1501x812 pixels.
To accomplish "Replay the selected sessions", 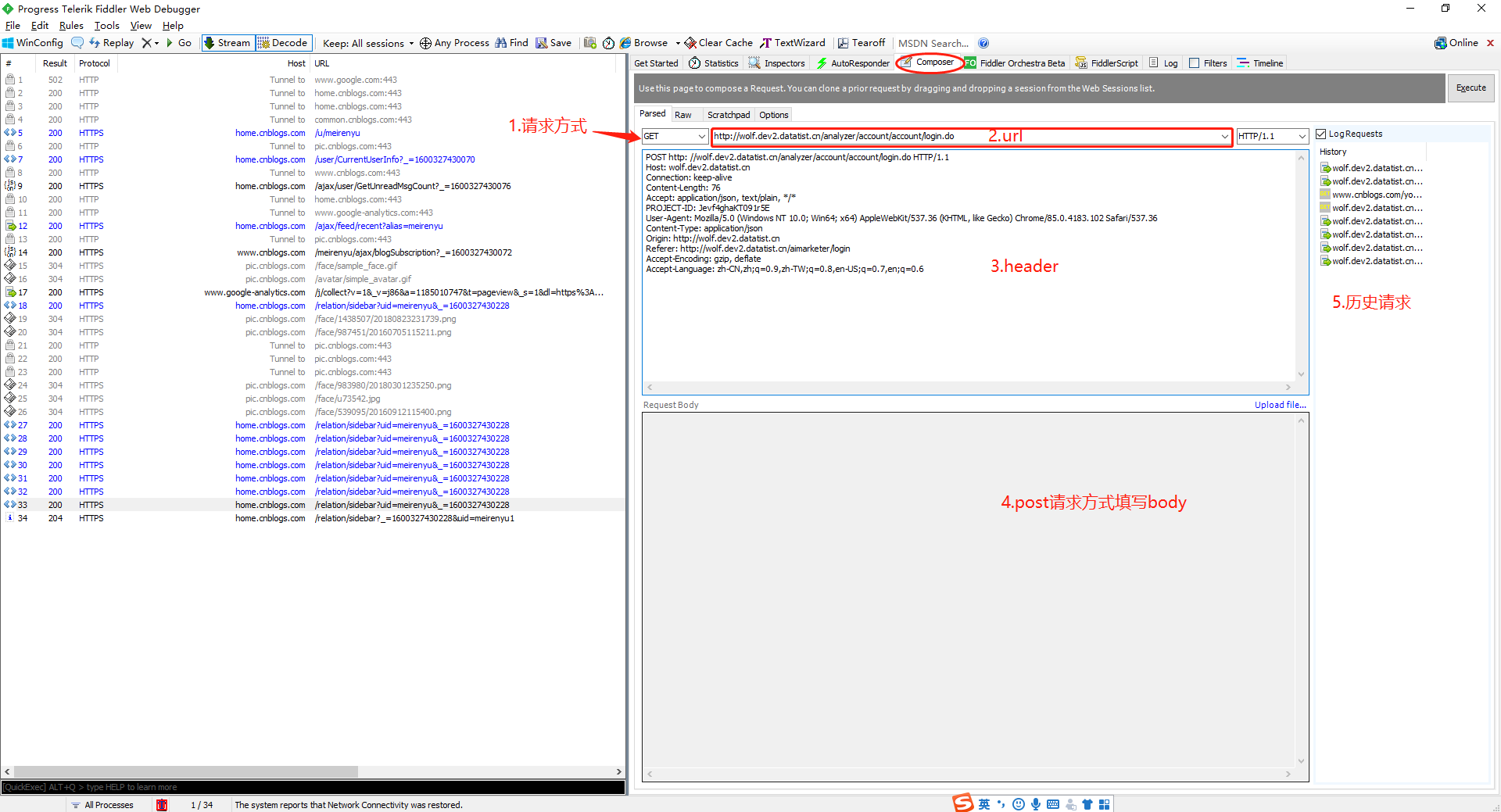I will pyautogui.click(x=112, y=43).
